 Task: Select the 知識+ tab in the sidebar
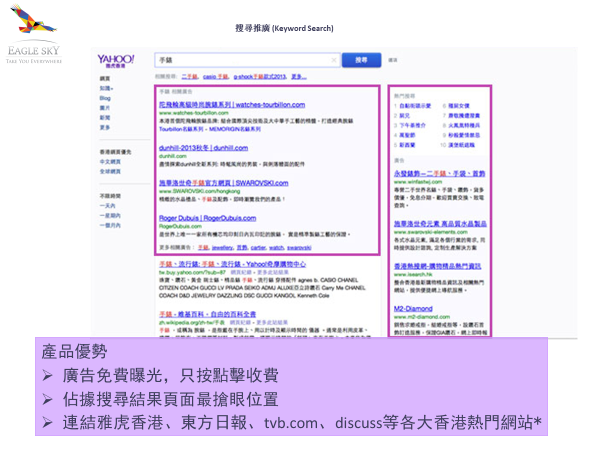[106, 88]
